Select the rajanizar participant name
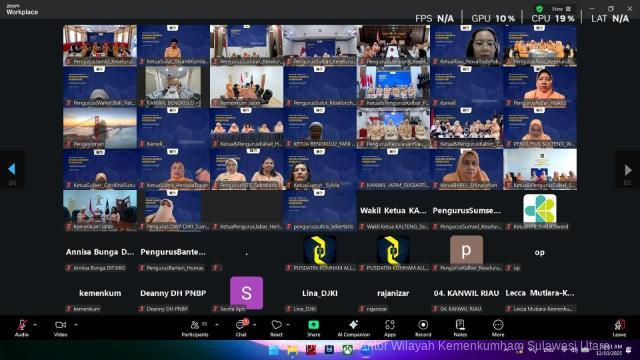Screen dimensions: 640x360 (x=393, y=293)
